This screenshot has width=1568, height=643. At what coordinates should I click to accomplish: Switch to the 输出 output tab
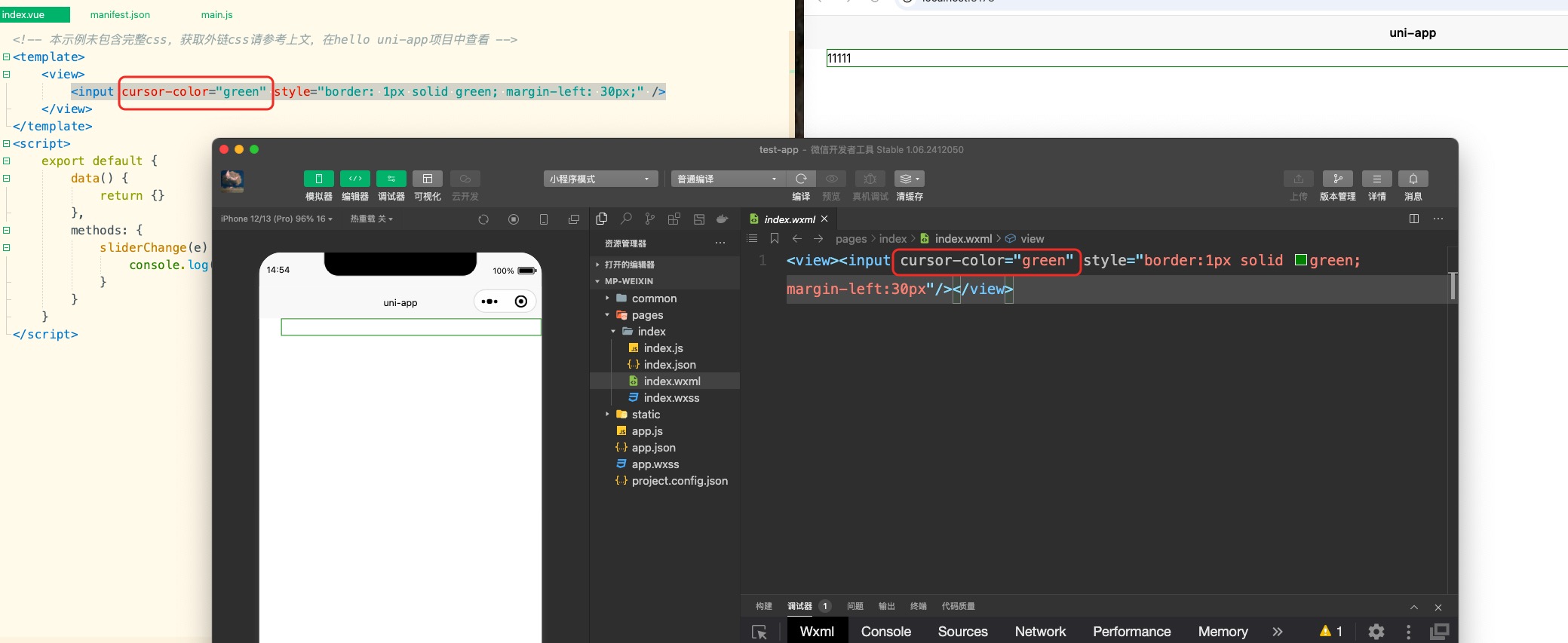pos(887,606)
